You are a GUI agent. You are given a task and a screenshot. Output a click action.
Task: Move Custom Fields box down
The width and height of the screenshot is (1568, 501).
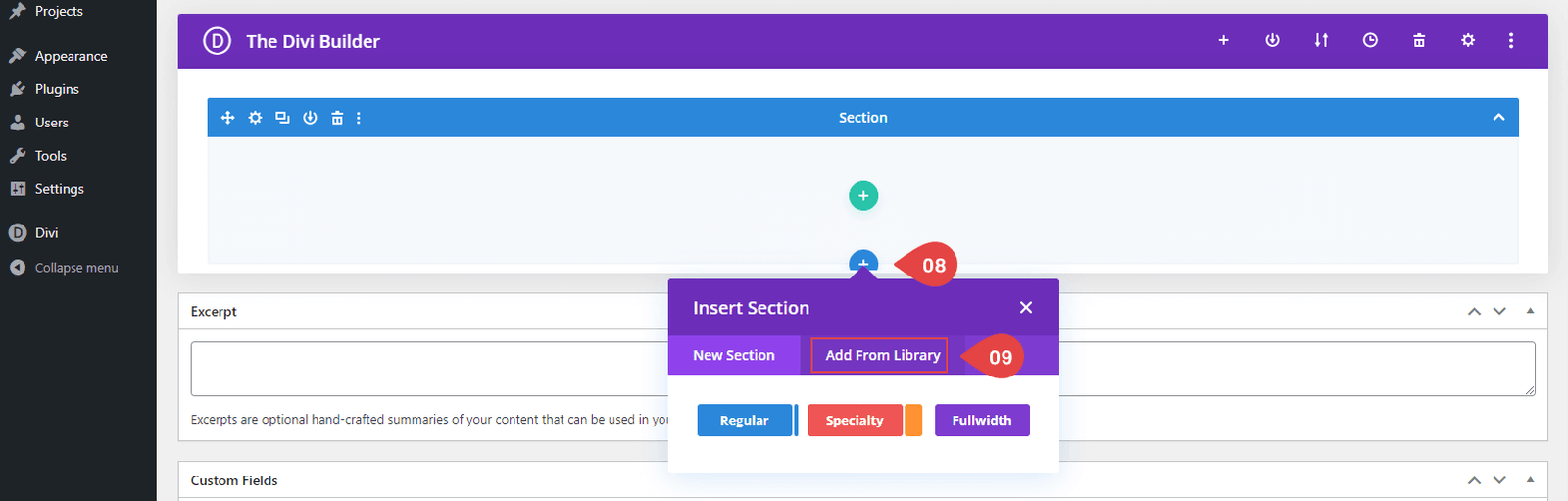point(1499,480)
